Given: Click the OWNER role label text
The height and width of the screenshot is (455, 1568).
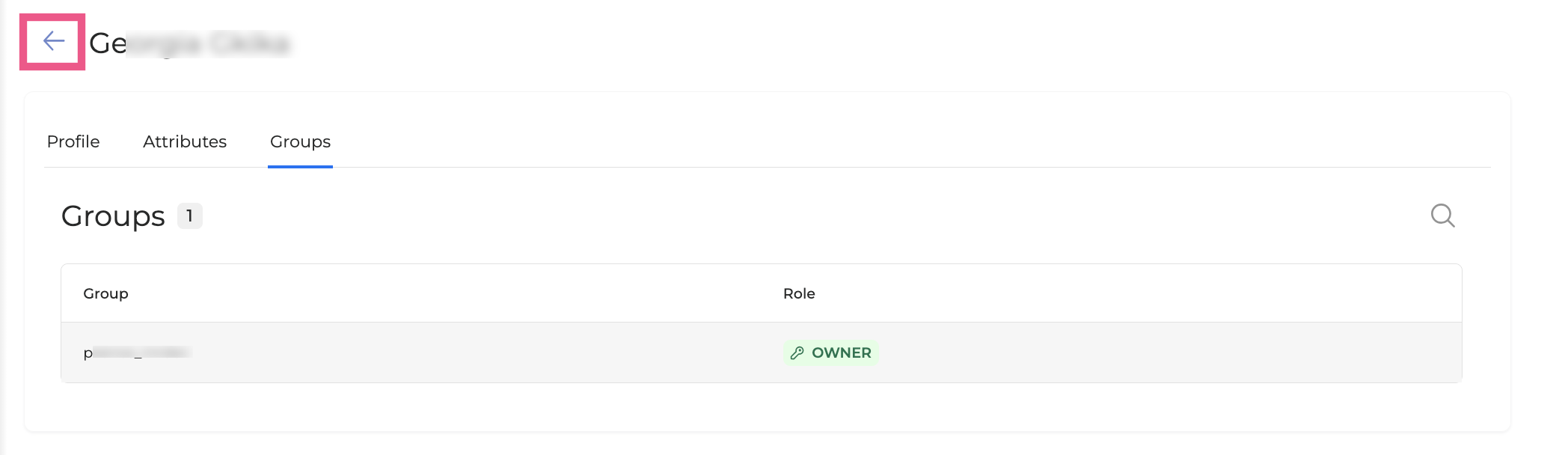Looking at the screenshot, I should pyautogui.click(x=842, y=352).
